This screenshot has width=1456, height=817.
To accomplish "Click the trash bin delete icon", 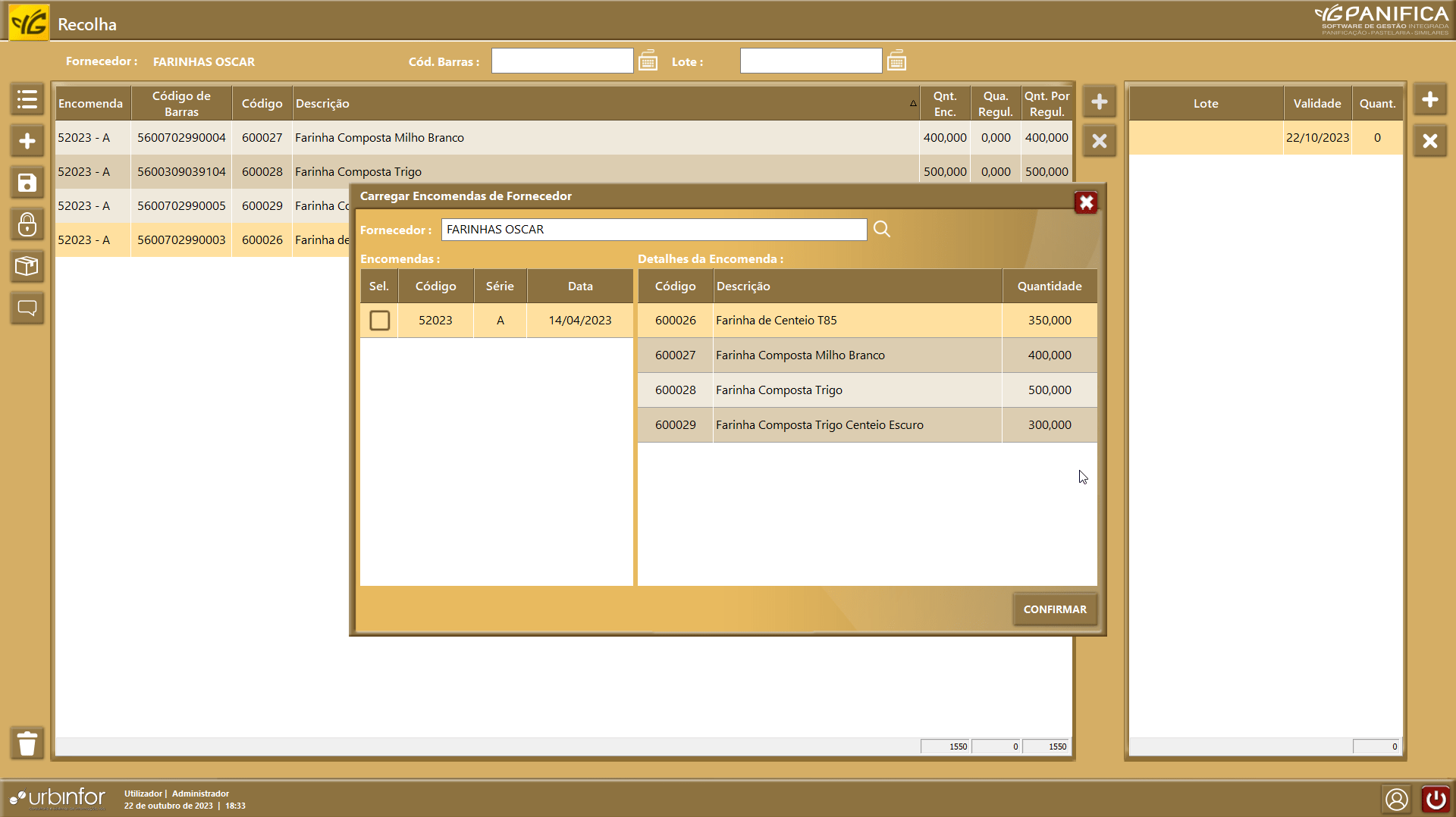I will (x=27, y=743).
